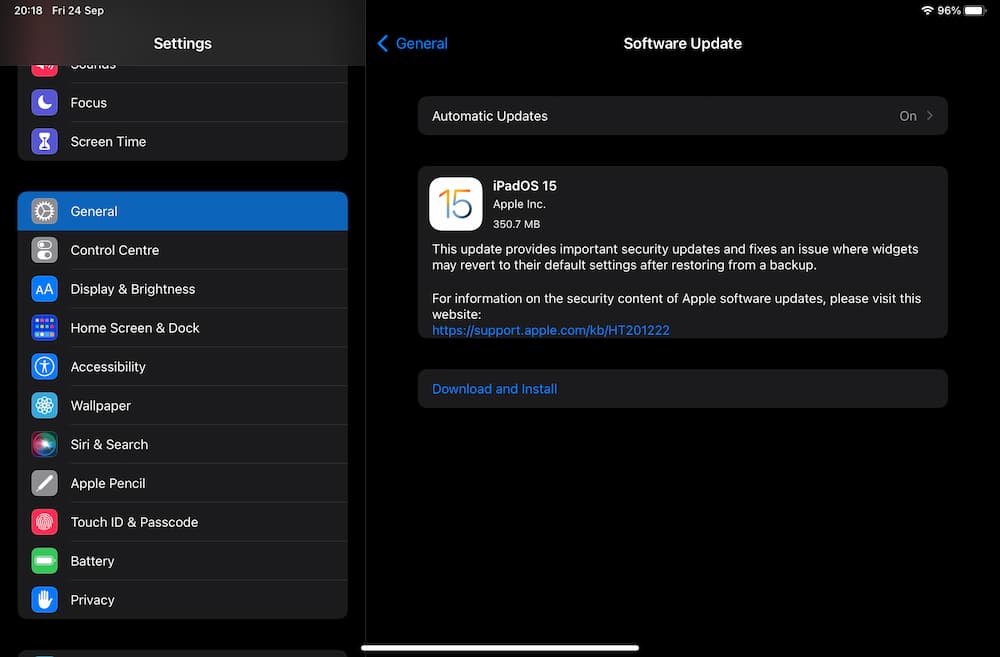The image size is (1000, 657).
Task: Tap the 350.7 MB size text
Action: tap(516, 224)
